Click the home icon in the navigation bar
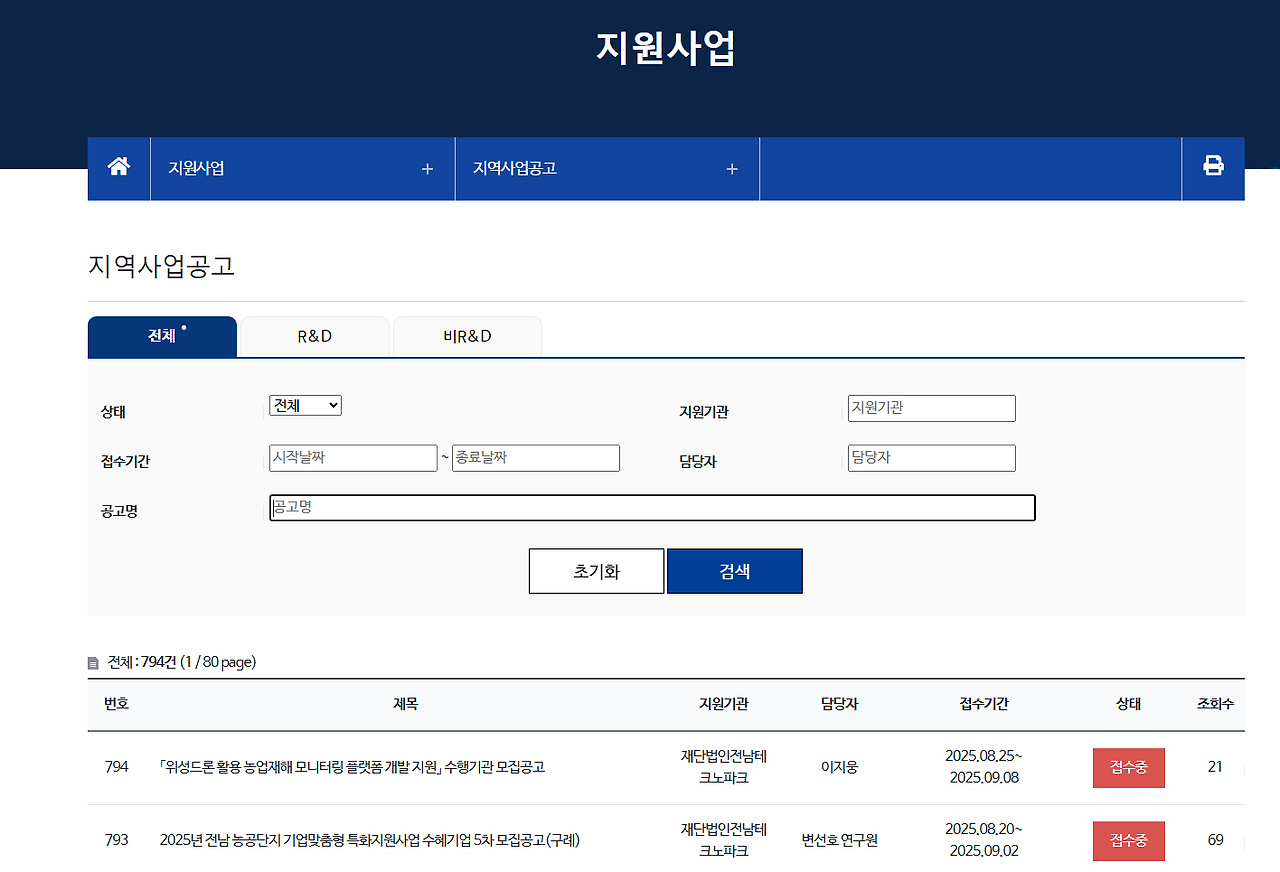The height and width of the screenshot is (872, 1280). click(118, 168)
